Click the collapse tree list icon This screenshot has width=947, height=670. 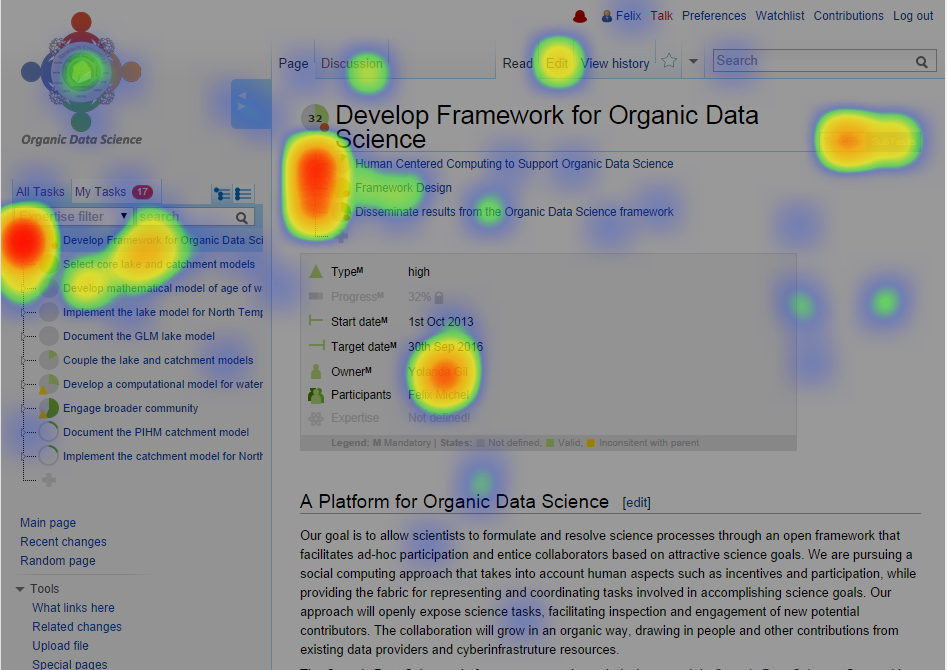coord(243,194)
